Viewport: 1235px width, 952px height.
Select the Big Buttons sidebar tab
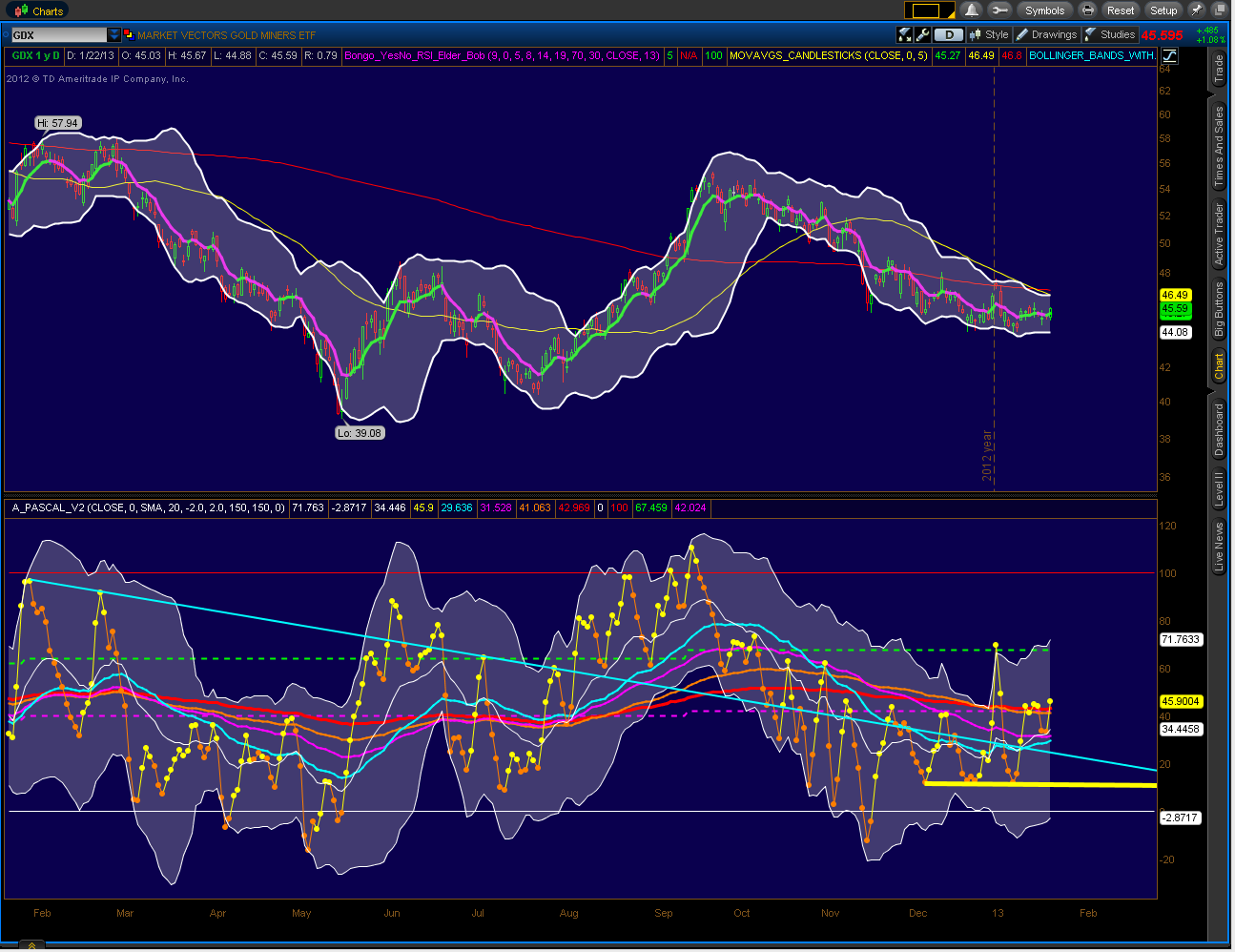[1219, 310]
